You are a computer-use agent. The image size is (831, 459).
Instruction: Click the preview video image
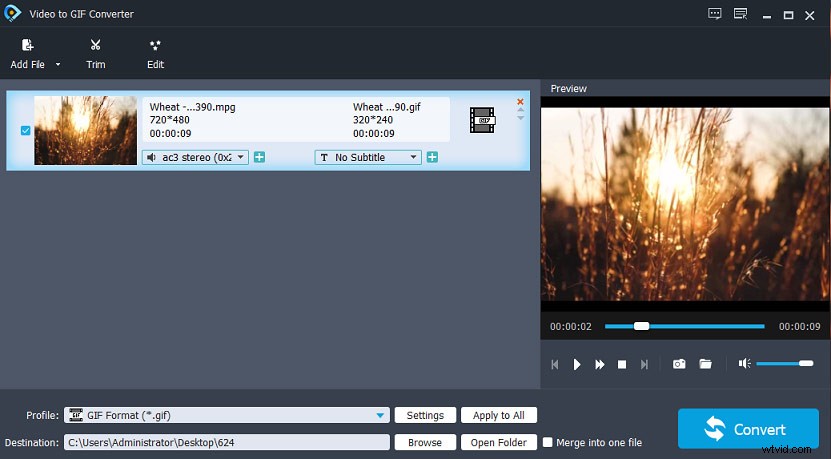tap(685, 204)
